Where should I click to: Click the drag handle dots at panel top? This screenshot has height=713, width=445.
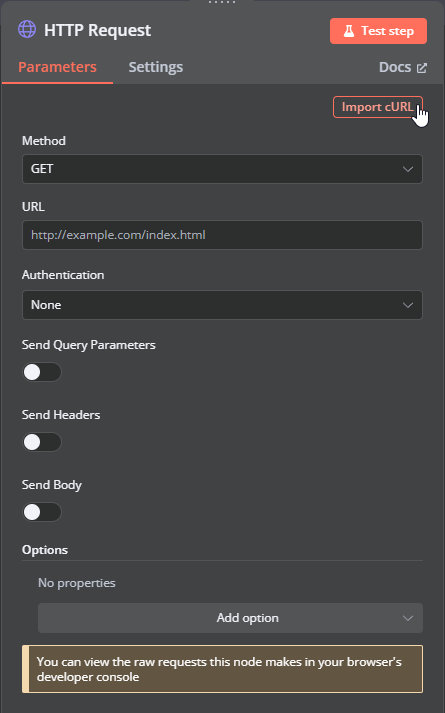pyautogui.click(x=222, y=2)
